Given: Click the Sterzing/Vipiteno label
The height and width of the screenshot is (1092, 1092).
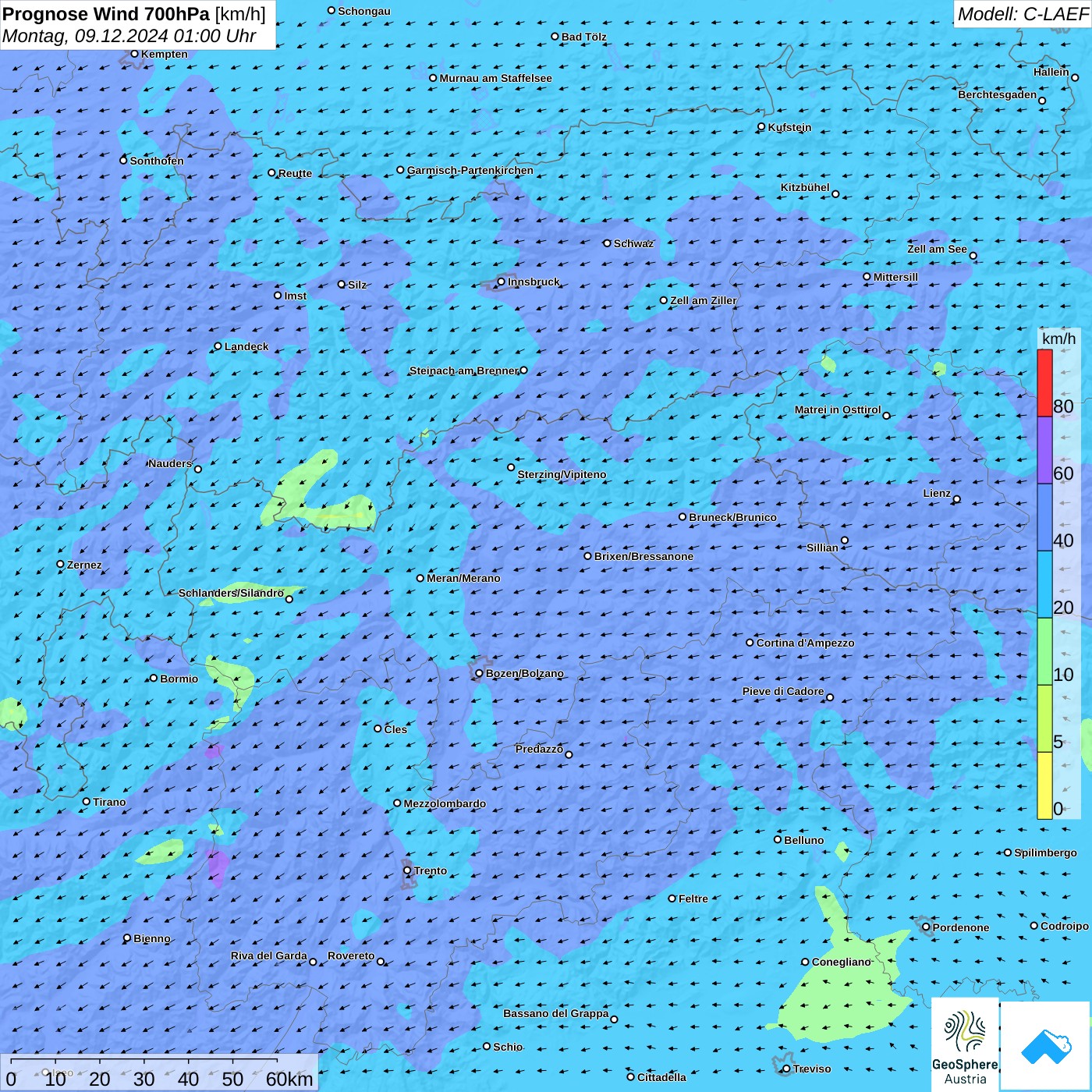Looking at the screenshot, I should coord(562,474).
